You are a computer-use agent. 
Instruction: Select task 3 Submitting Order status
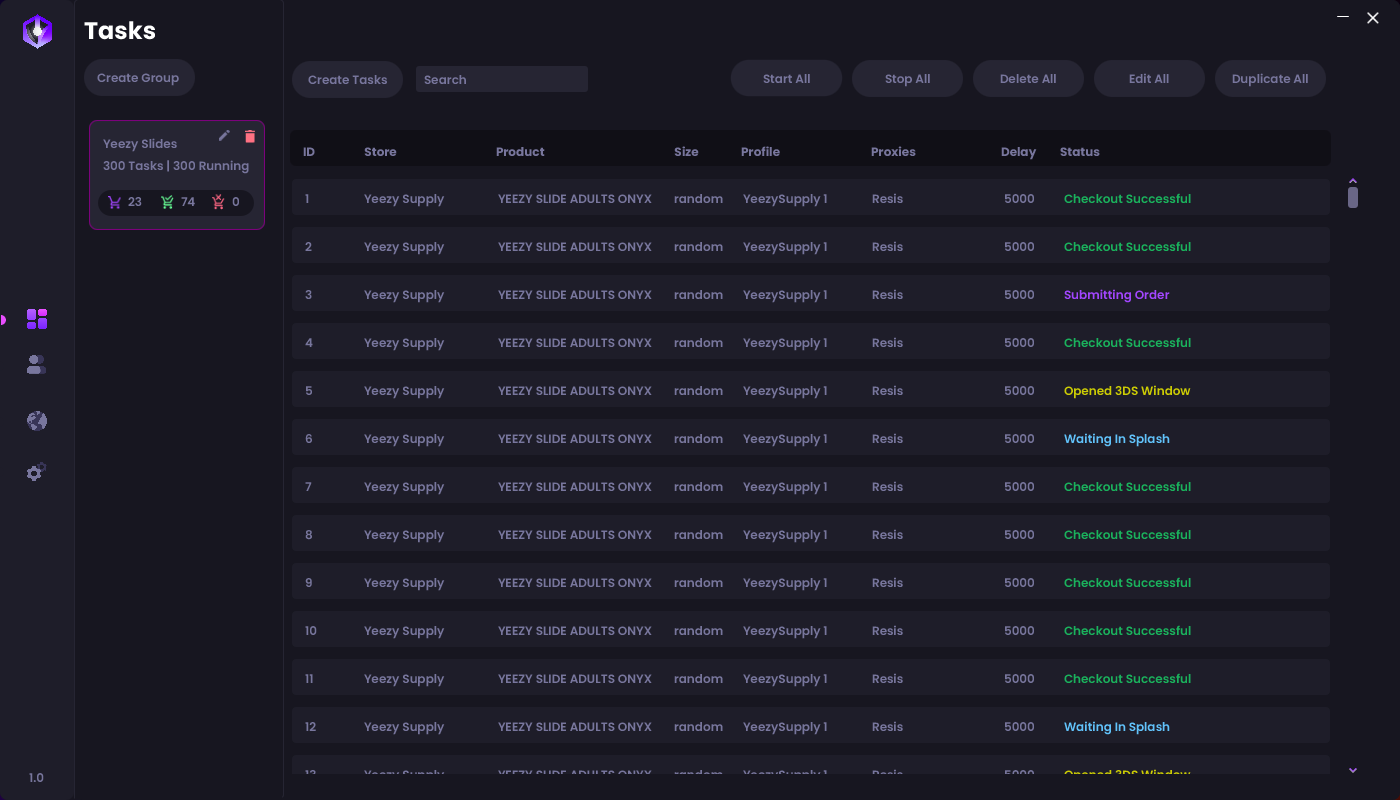point(1116,295)
